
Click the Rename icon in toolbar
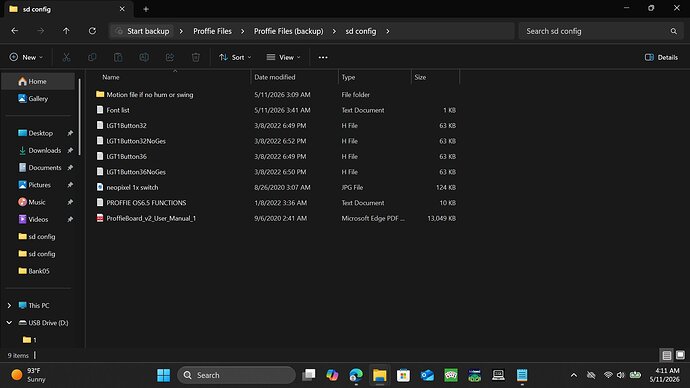(x=144, y=57)
